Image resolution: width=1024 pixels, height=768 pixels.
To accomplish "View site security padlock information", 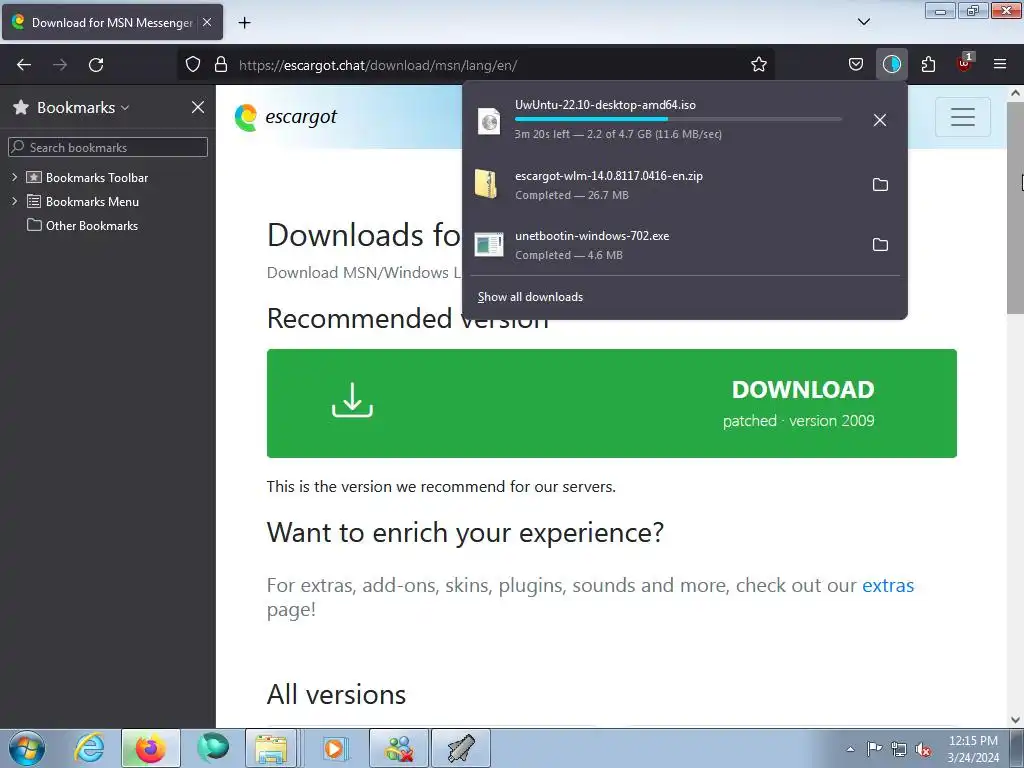I will click(x=221, y=65).
